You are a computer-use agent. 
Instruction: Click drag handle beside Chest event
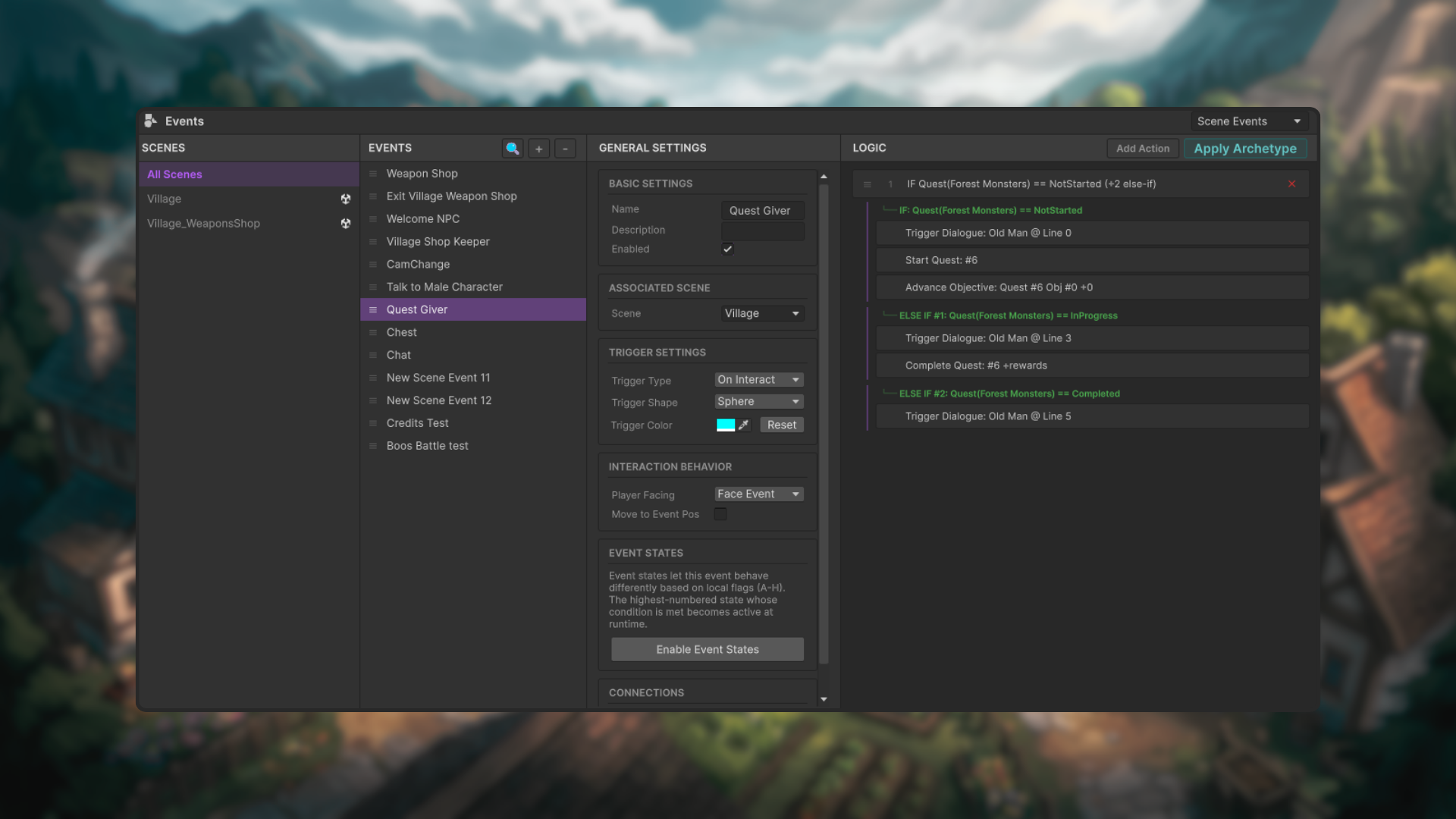tap(373, 332)
